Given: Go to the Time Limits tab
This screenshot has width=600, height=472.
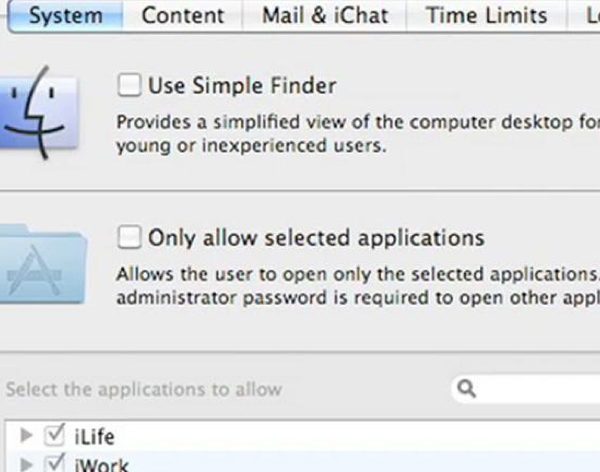Looking at the screenshot, I should pos(486,15).
